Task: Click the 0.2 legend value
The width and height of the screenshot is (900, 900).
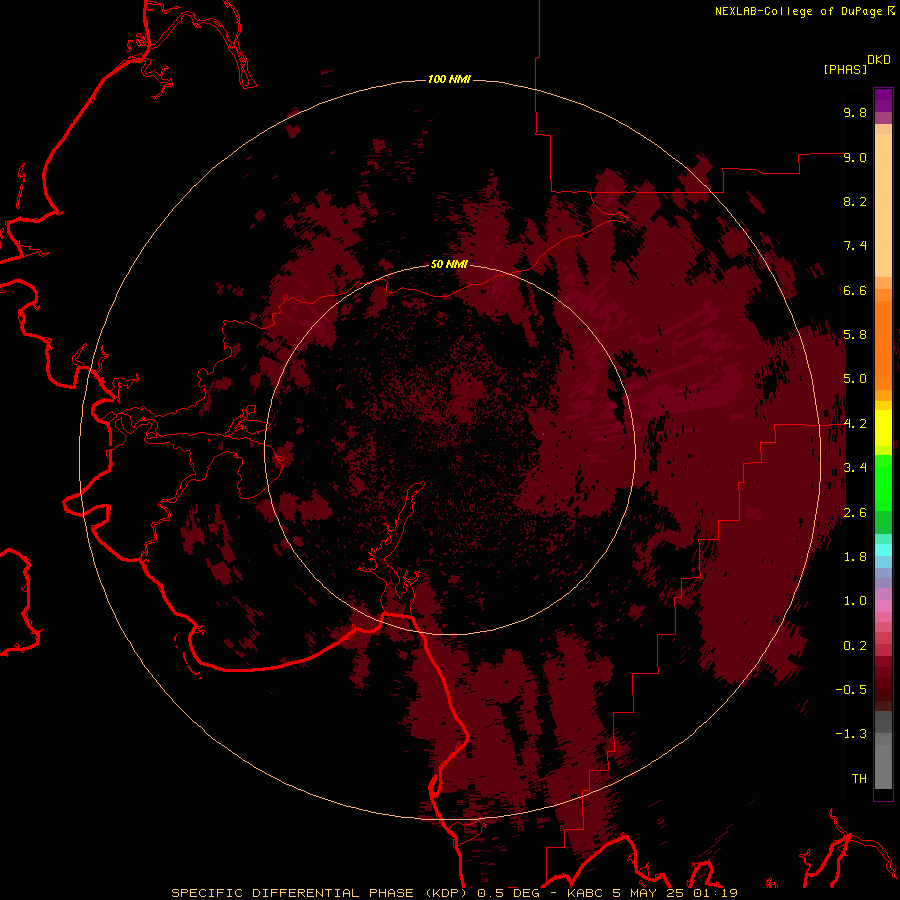Action: pos(855,646)
